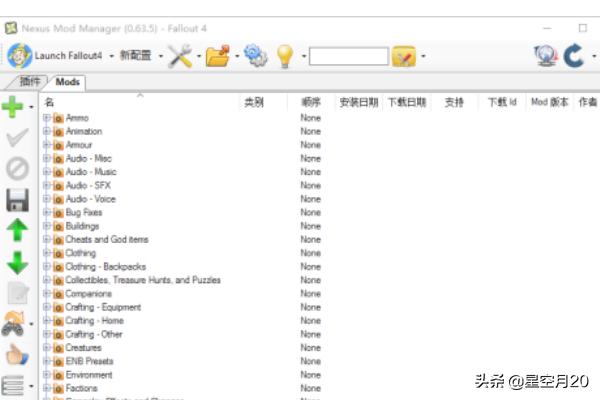
Task: Select the Creatures row
Action: coord(83,348)
